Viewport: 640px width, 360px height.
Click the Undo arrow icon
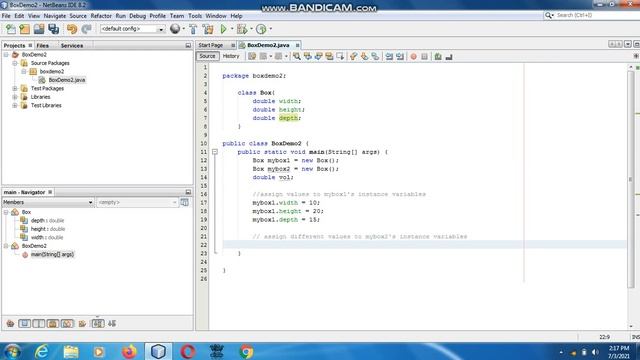coord(72,29)
